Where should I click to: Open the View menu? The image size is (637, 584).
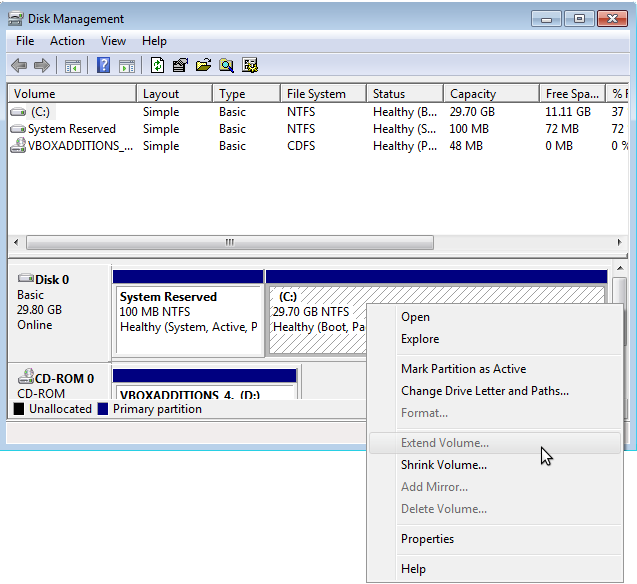[x=113, y=41]
